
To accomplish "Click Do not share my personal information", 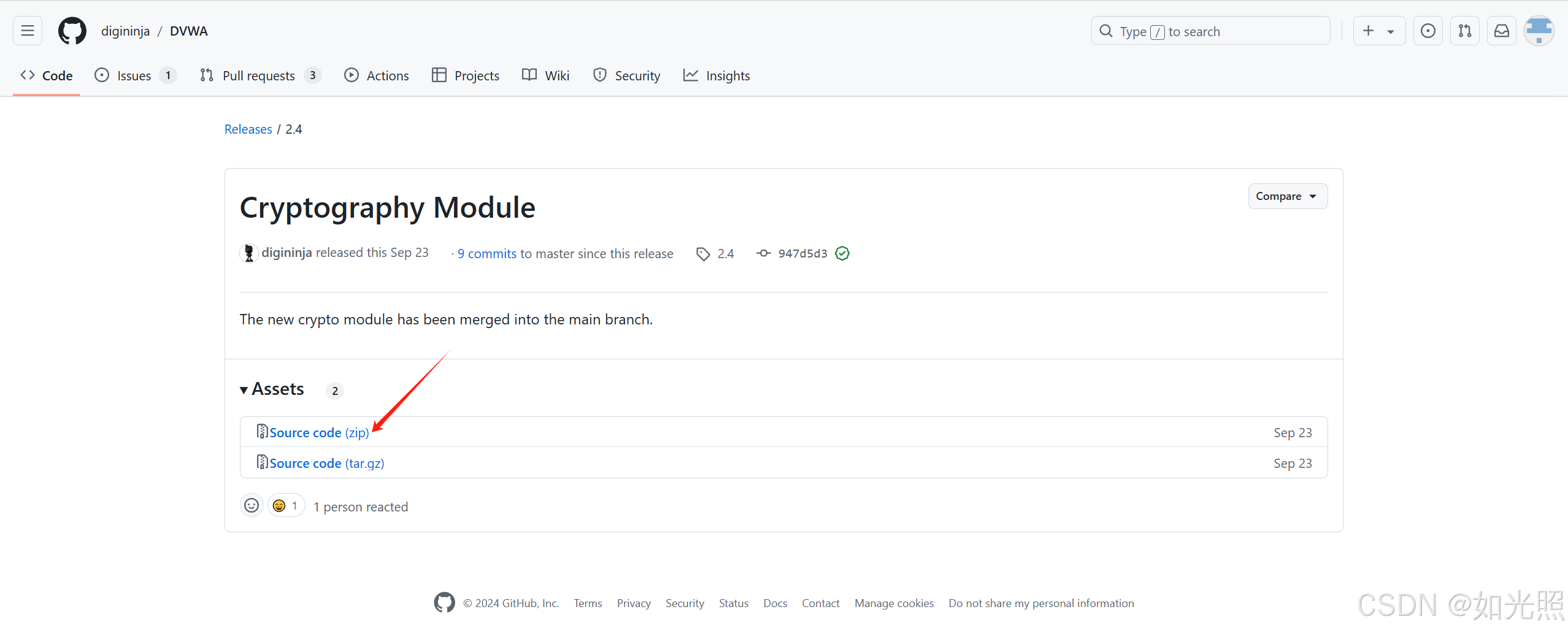I will pos(1041,603).
